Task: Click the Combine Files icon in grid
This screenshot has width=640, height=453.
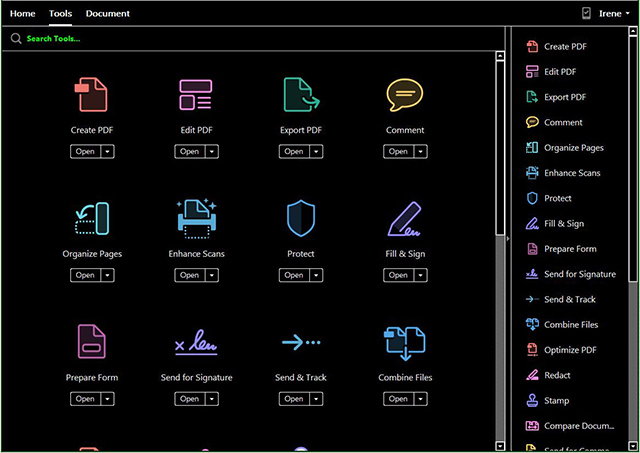Action: [x=405, y=343]
